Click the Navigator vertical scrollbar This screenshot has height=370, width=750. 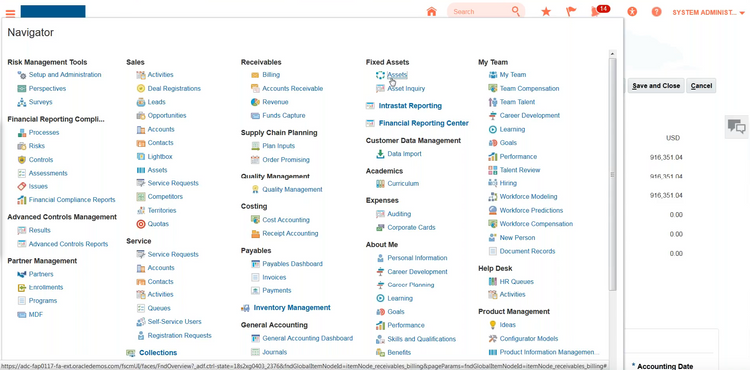(x=613, y=174)
